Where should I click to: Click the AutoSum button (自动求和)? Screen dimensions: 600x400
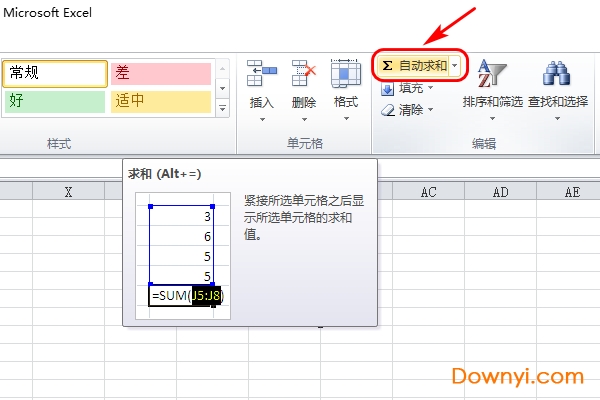click(x=414, y=66)
